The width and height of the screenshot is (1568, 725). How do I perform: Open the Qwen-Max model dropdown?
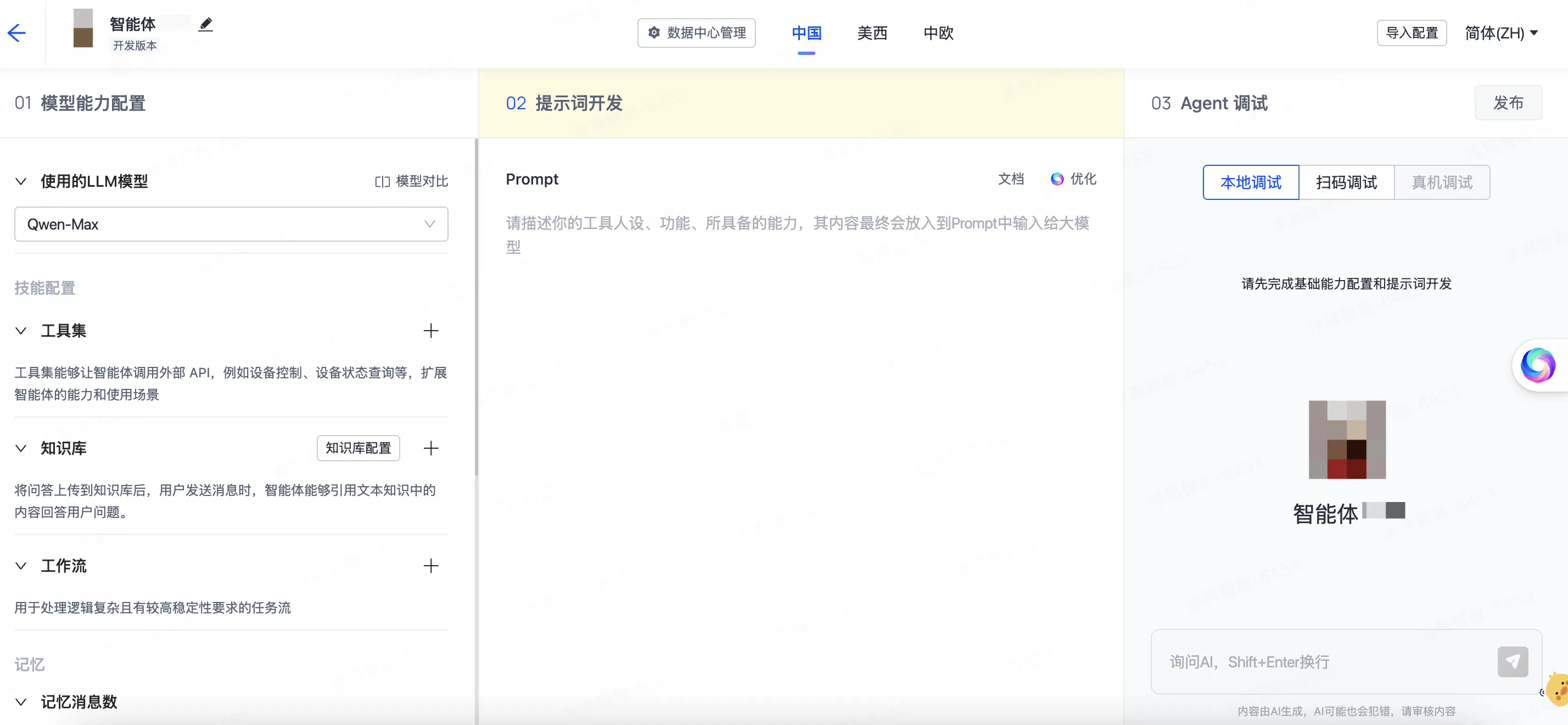tap(231, 224)
